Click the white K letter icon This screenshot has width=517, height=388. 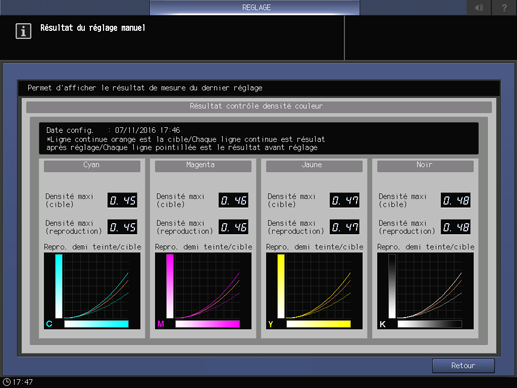(x=382, y=324)
